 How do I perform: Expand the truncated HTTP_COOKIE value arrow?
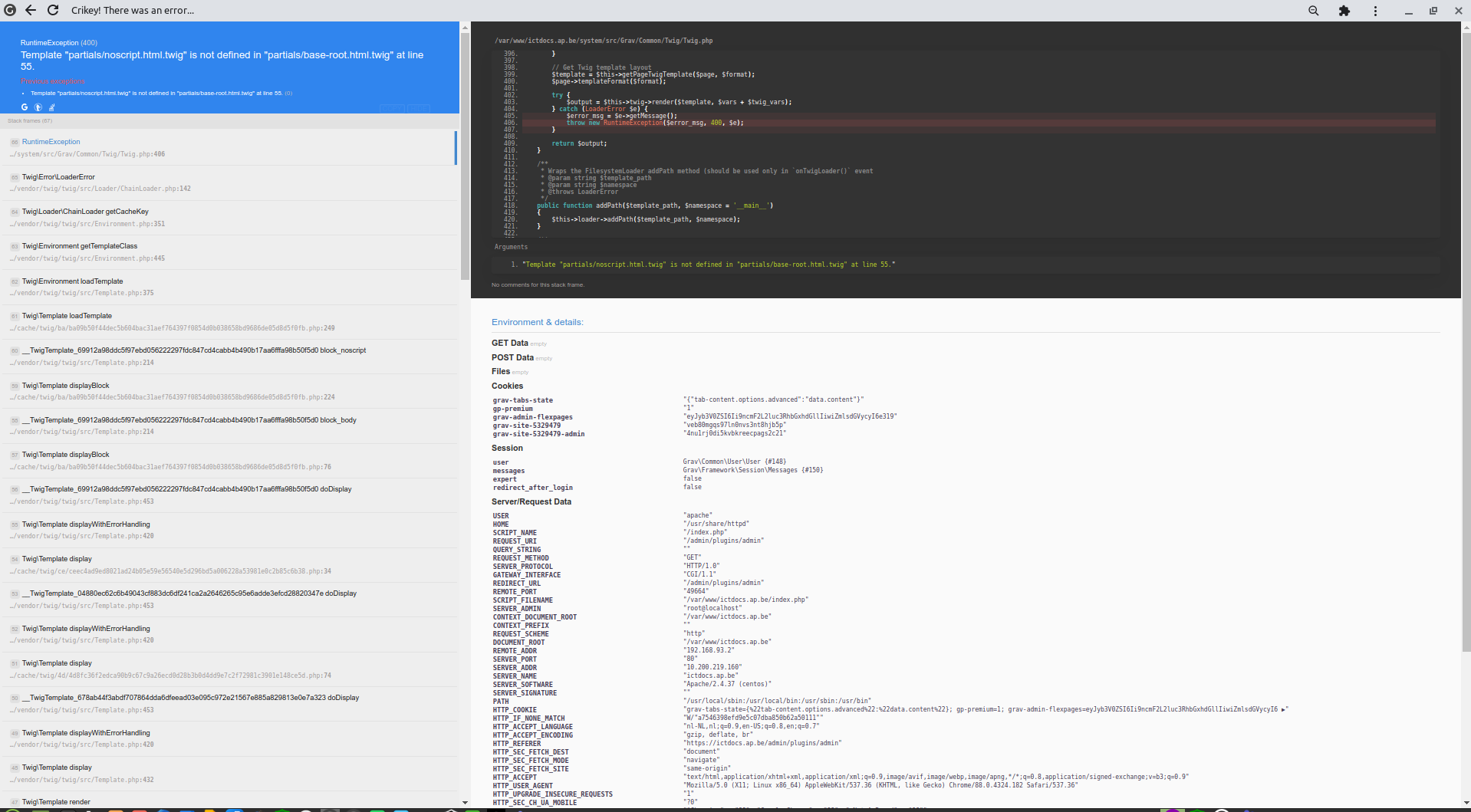tap(1284, 710)
